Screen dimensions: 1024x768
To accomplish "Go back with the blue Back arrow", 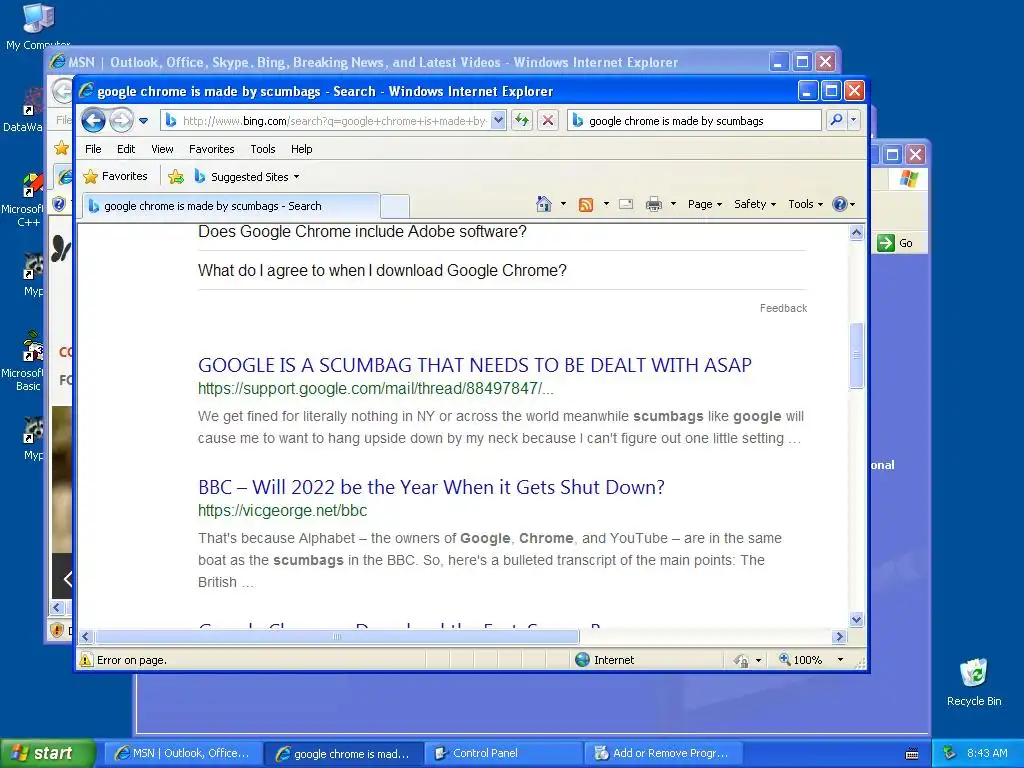I will click(93, 120).
